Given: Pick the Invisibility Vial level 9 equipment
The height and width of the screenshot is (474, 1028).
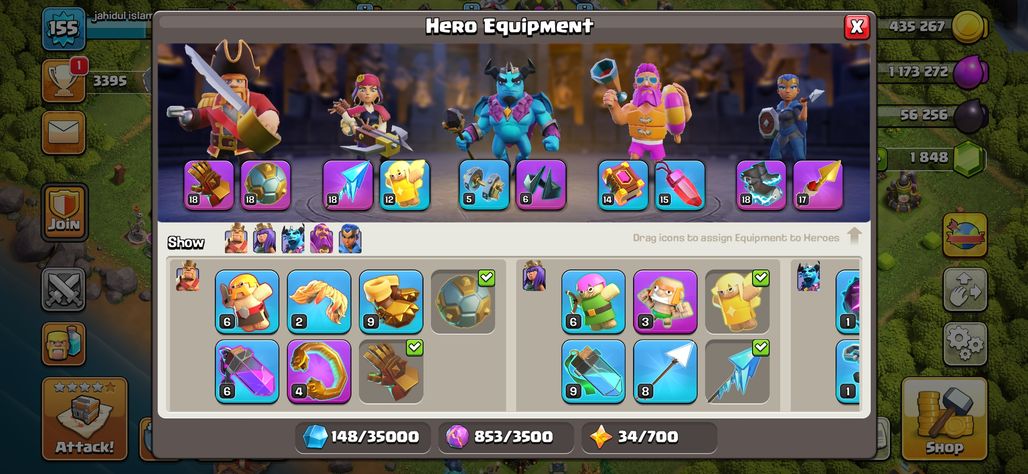Looking at the screenshot, I should [593, 371].
